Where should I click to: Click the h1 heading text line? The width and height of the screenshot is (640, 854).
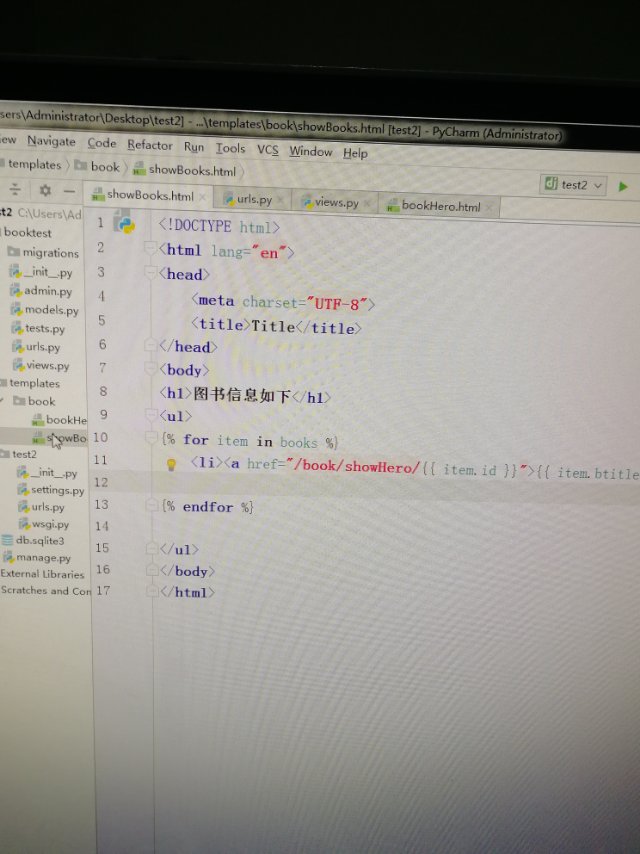point(245,395)
